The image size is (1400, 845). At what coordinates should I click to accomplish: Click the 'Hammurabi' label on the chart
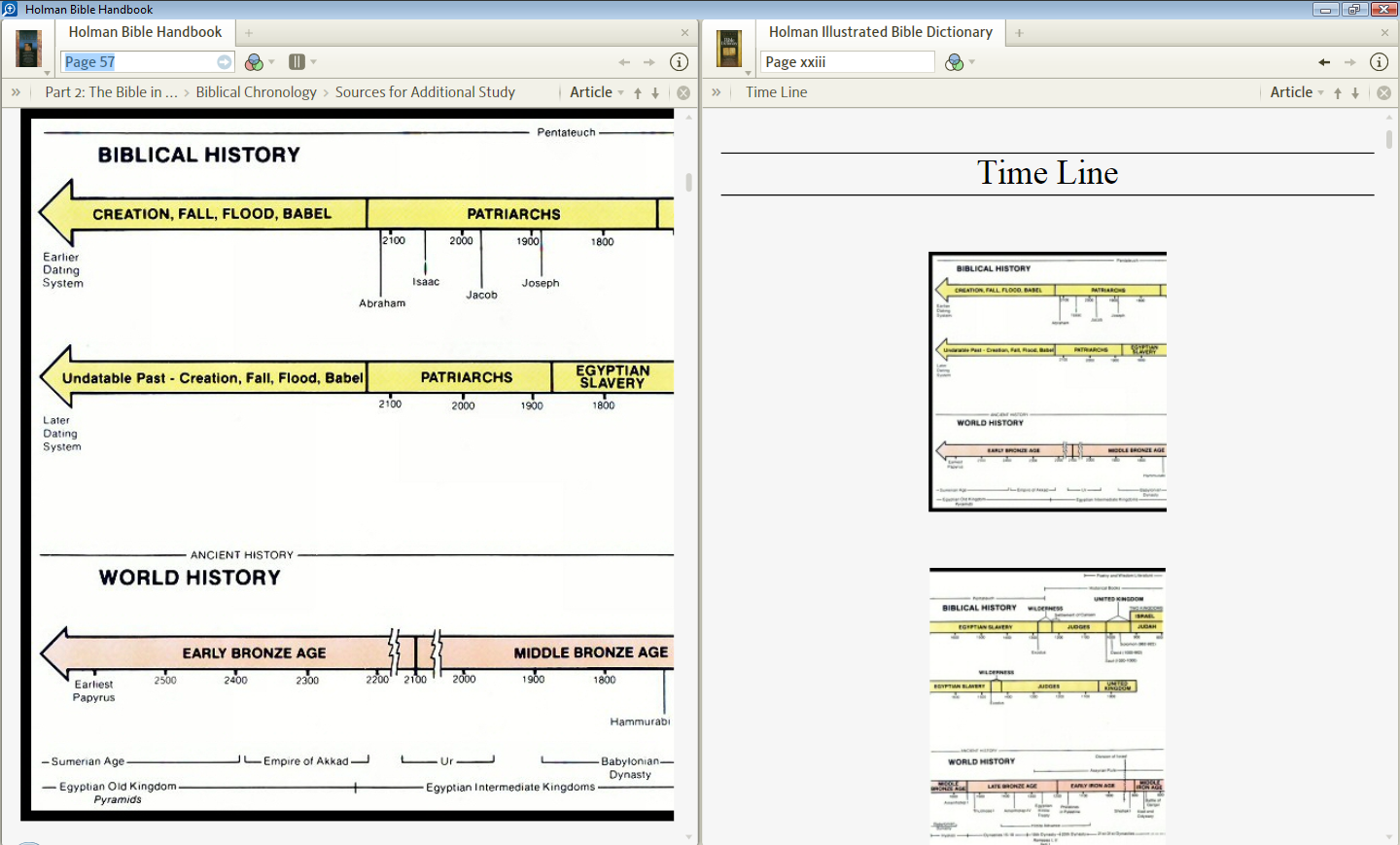pyautogui.click(x=640, y=722)
